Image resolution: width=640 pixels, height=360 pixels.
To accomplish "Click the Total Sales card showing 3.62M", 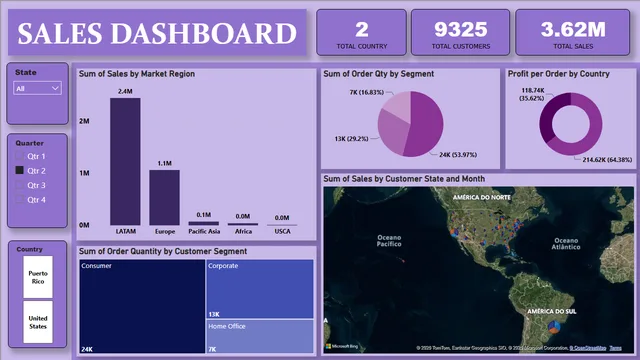I will (573, 33).
